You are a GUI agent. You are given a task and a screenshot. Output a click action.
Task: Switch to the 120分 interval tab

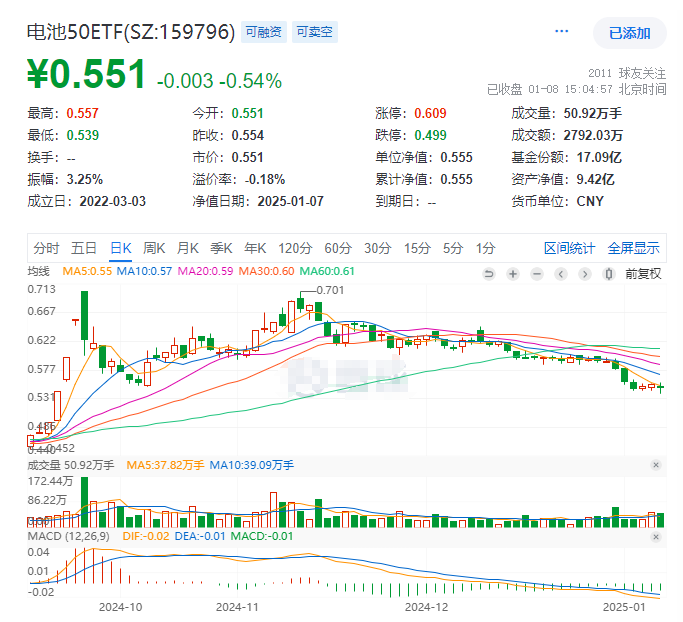tap(295, 248)
